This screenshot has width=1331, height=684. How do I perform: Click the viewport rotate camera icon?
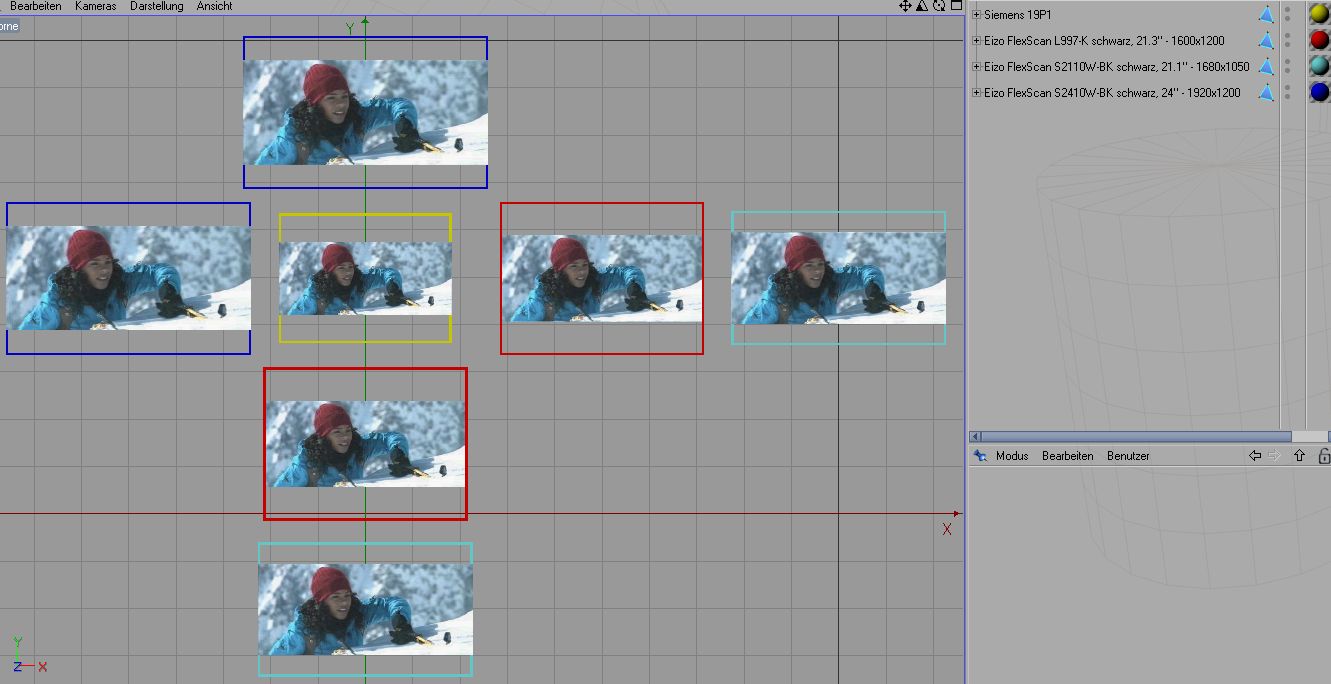pos(939,6)
